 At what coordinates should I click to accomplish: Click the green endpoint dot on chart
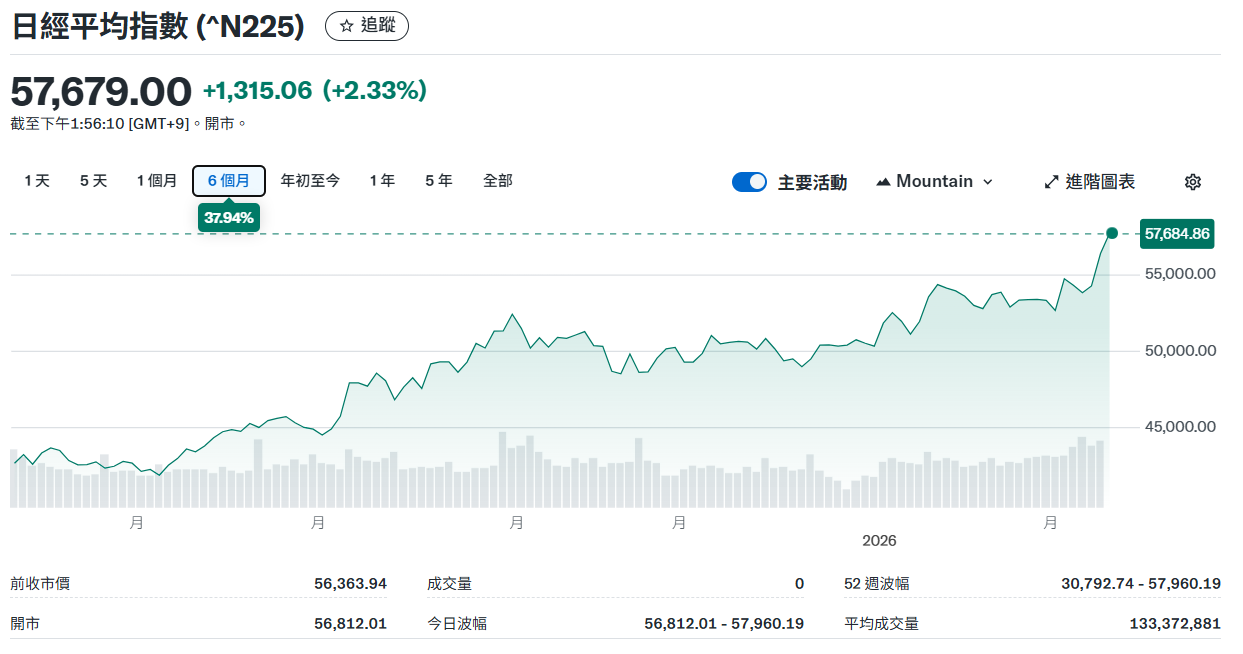click(1112, 233)
